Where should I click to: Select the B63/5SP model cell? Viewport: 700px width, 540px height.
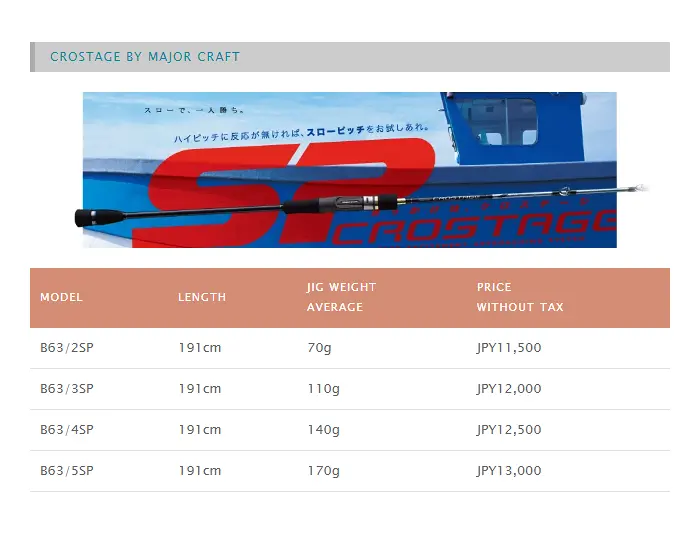[67, 471]
